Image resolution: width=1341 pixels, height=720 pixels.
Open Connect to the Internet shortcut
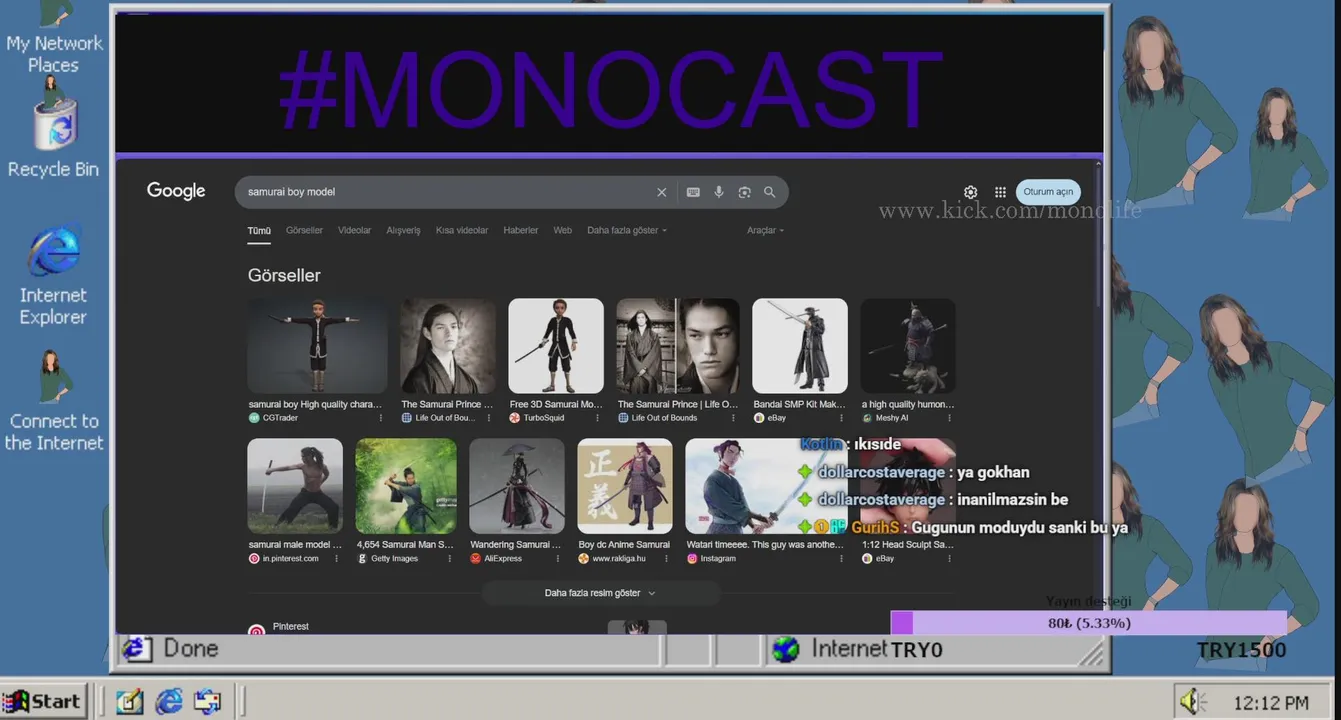53,400
